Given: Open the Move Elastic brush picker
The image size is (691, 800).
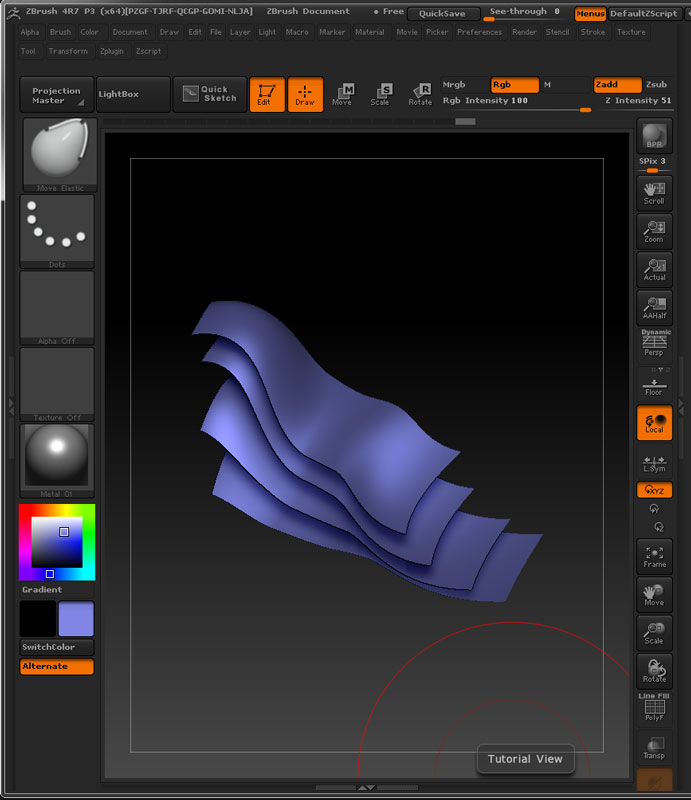Looking at the screenshot, I should click(x=59, y=153).
